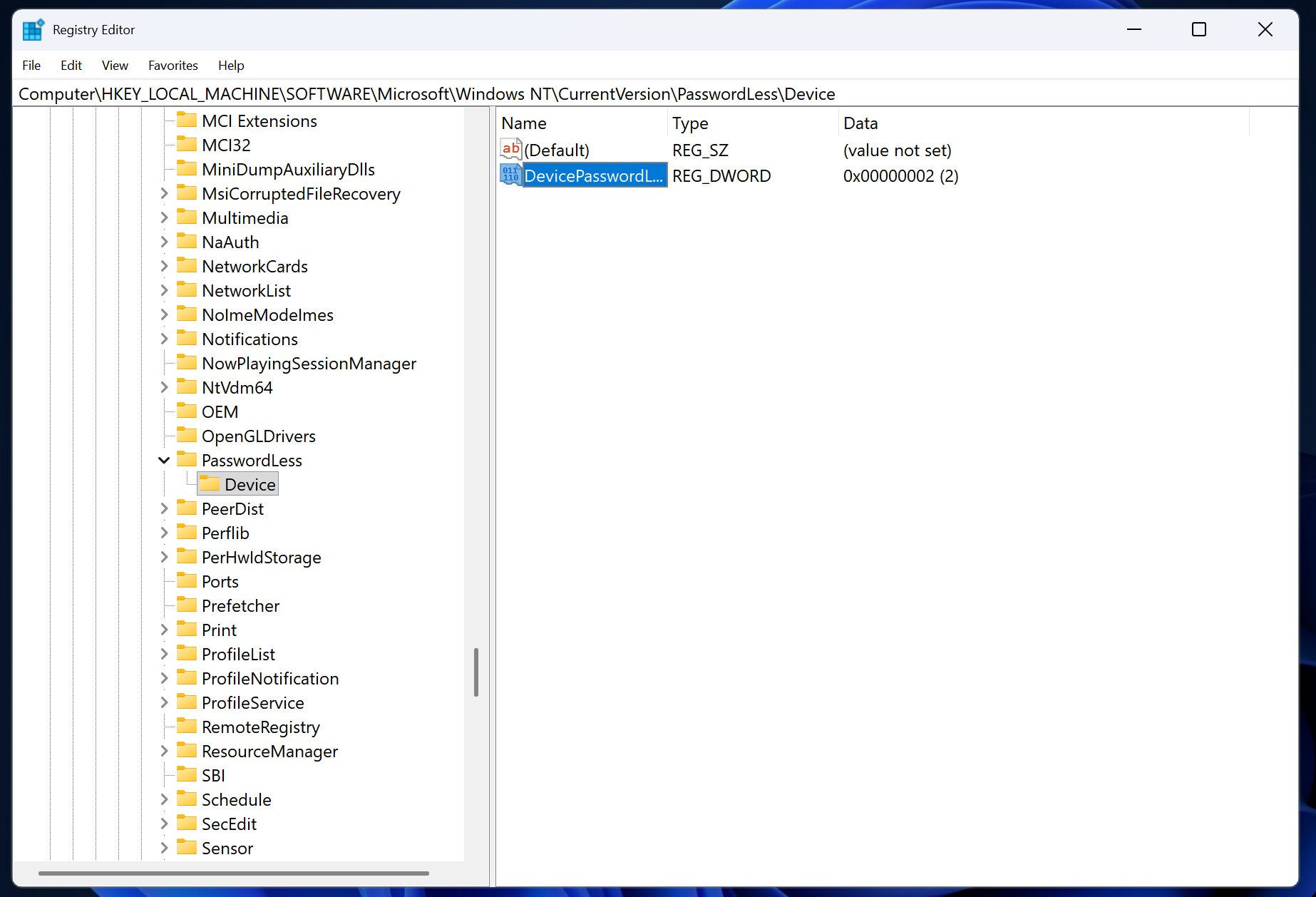
Task: Select the ResourceManager key label
Action: click(x=269, y=752)
